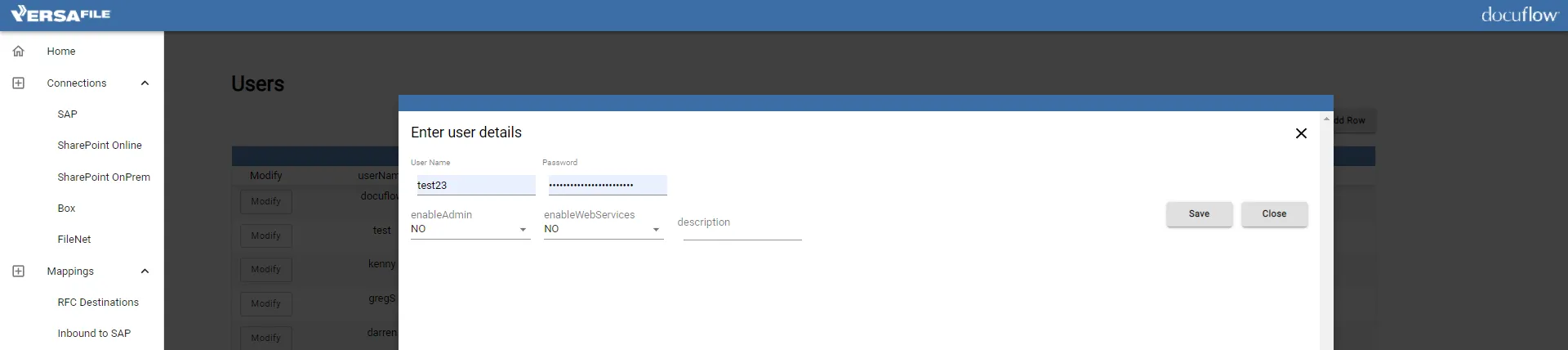Image resolution: width=1568 pixels, height=350 pixels.
Task: Open the SAP connection page
Action: pos(67,114)
